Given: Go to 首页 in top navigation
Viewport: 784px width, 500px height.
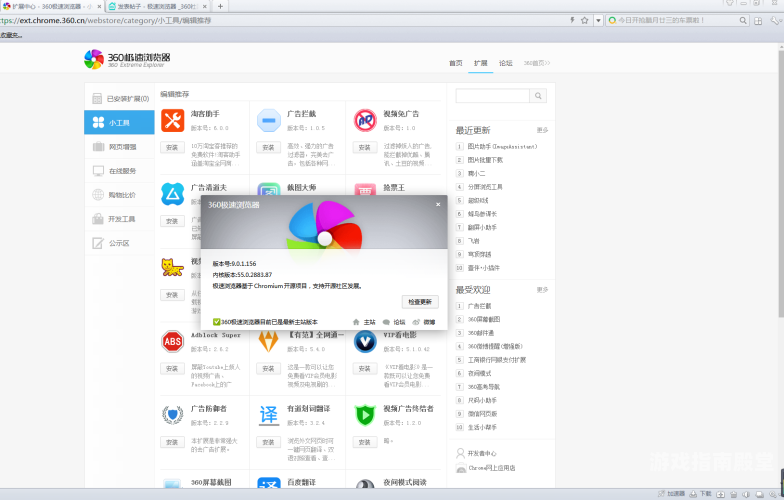Looking at the screenshot, I should coord(456,63).
